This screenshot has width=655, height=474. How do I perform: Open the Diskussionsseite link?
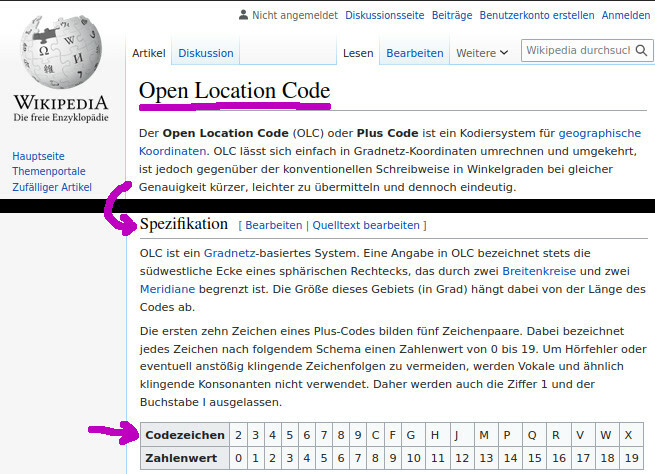click(384, 15)
